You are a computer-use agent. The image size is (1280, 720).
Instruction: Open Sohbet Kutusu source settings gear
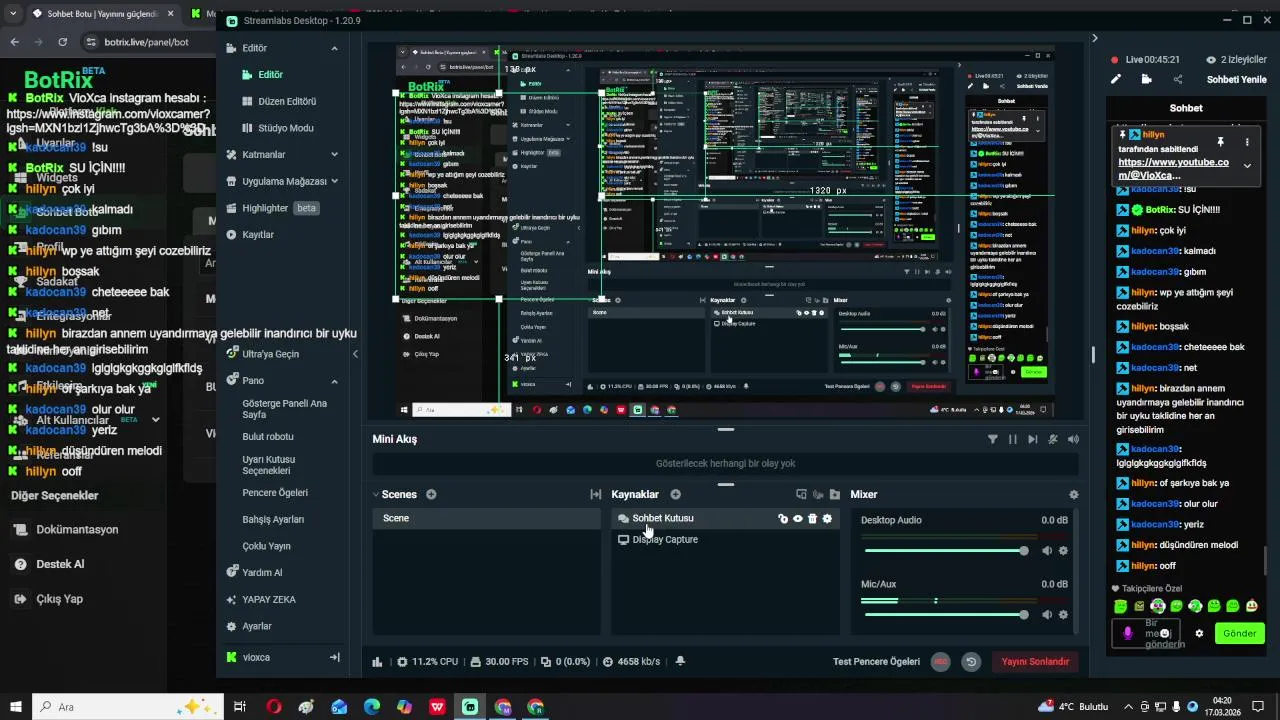[x=827, y=519]
